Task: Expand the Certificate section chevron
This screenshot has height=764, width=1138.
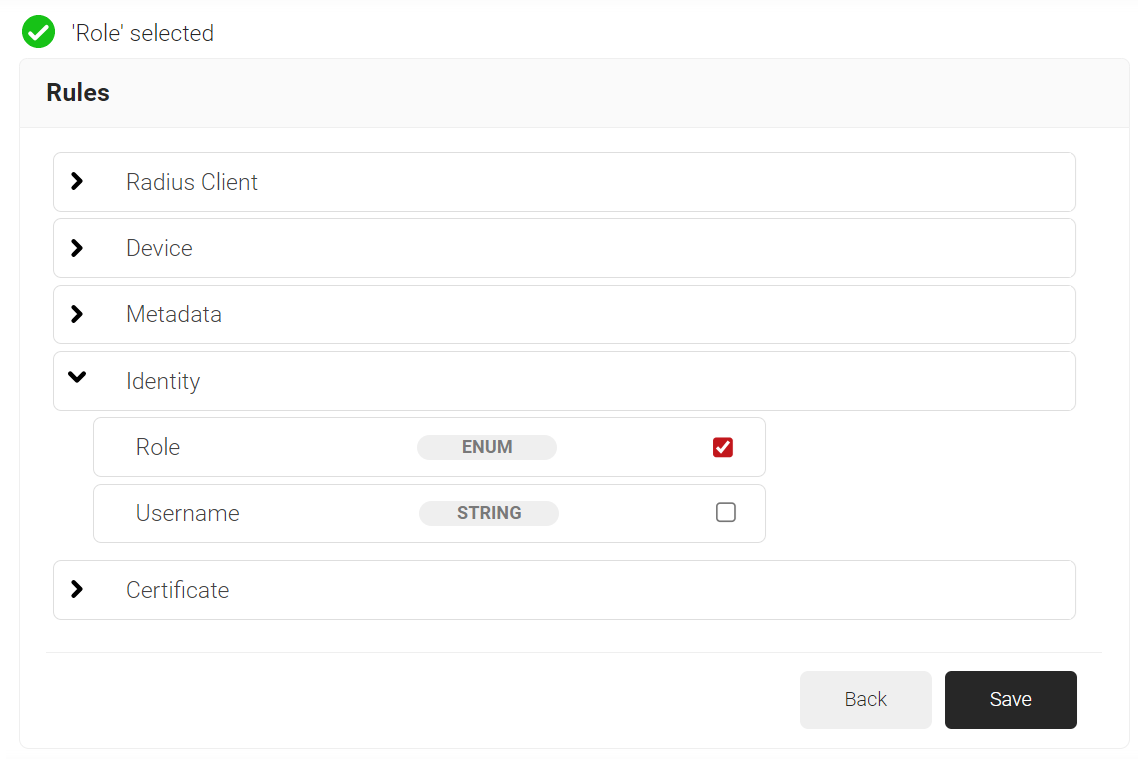Action: click(x=77, y=590)
